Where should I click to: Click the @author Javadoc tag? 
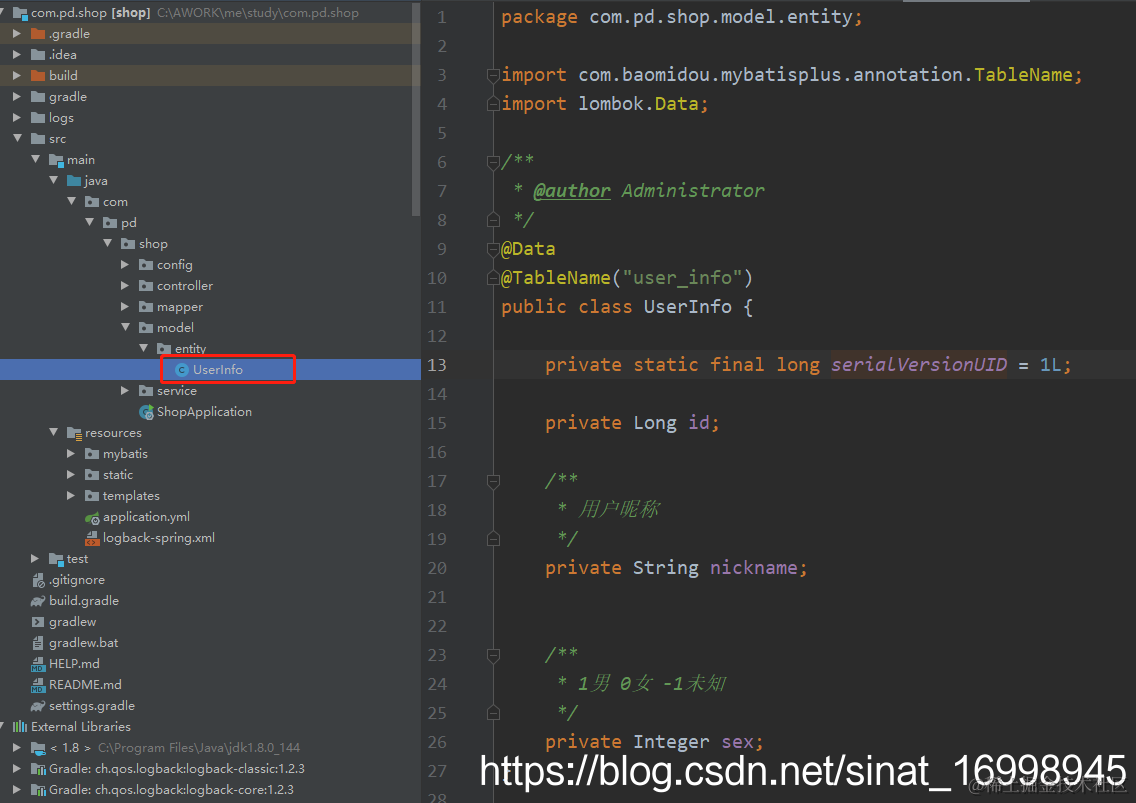point(572,191)
